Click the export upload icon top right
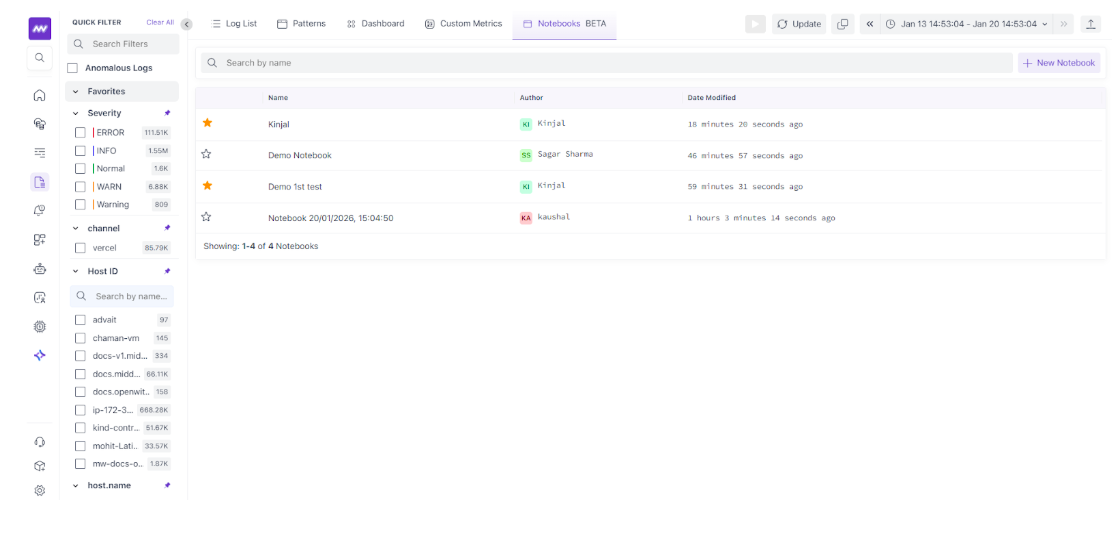The width and height of the screenshot is (1119, 535). tap(1091, 24)
